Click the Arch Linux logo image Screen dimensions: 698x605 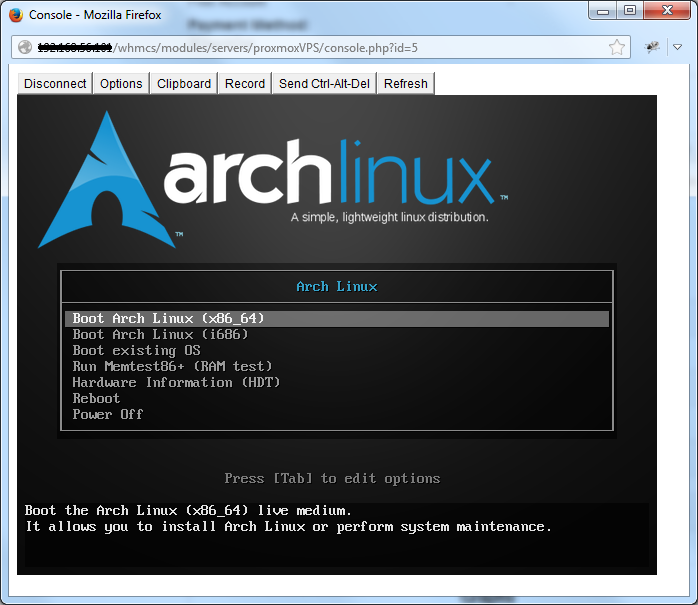(274, 179)
